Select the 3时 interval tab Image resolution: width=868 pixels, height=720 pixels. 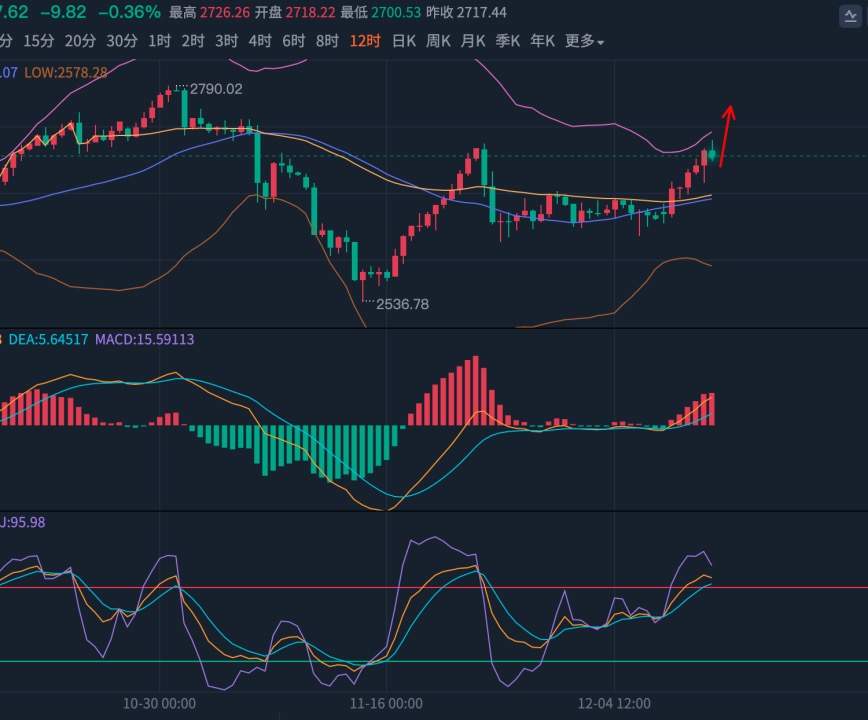click(226, 41)
